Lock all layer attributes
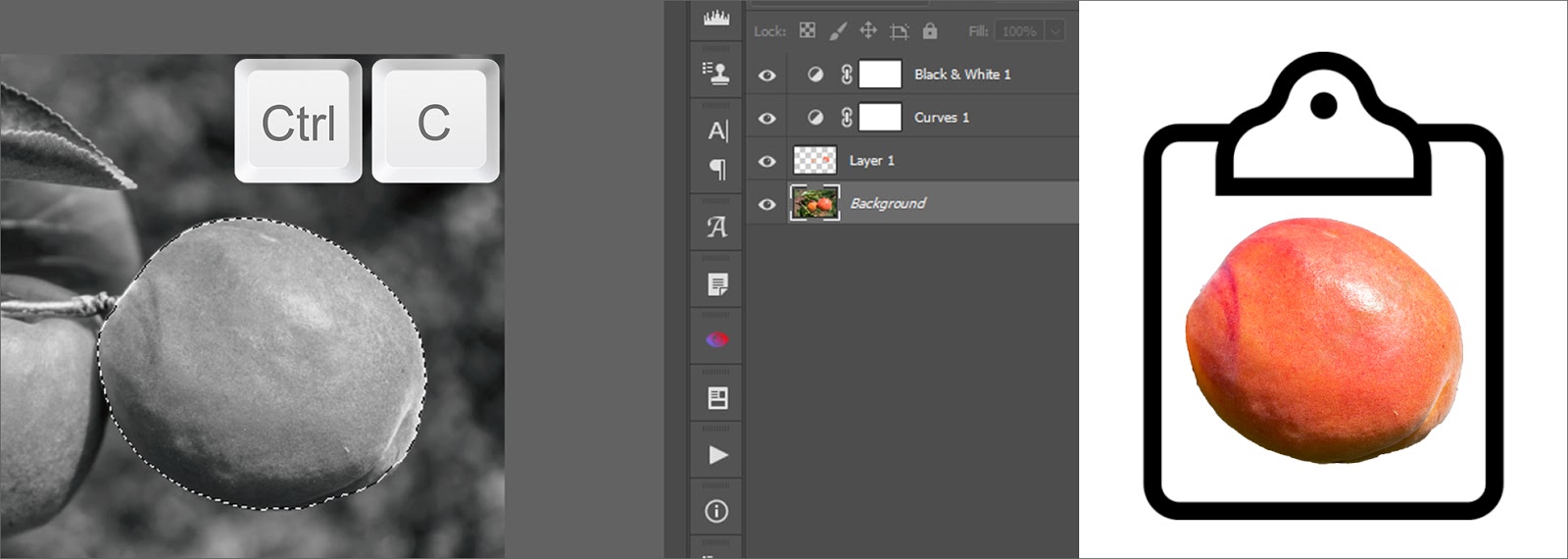 coord(930,31)
